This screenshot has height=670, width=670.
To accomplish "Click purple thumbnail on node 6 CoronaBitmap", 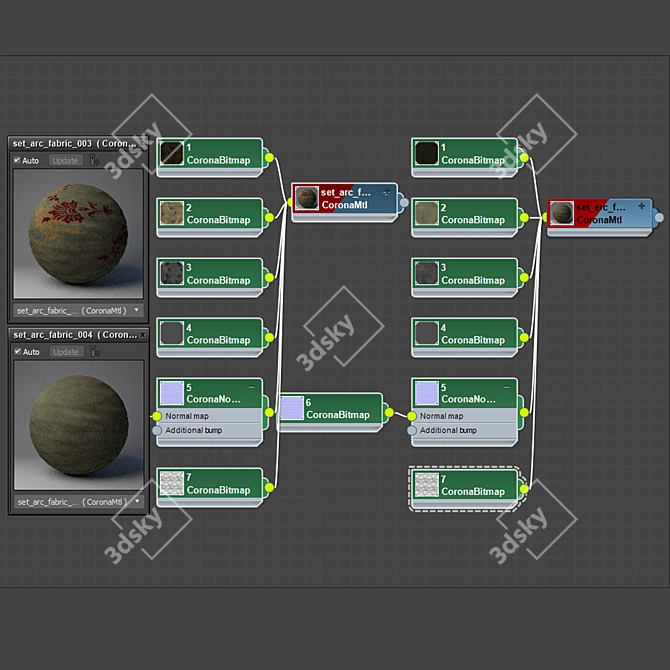I will tap(292, 408).
